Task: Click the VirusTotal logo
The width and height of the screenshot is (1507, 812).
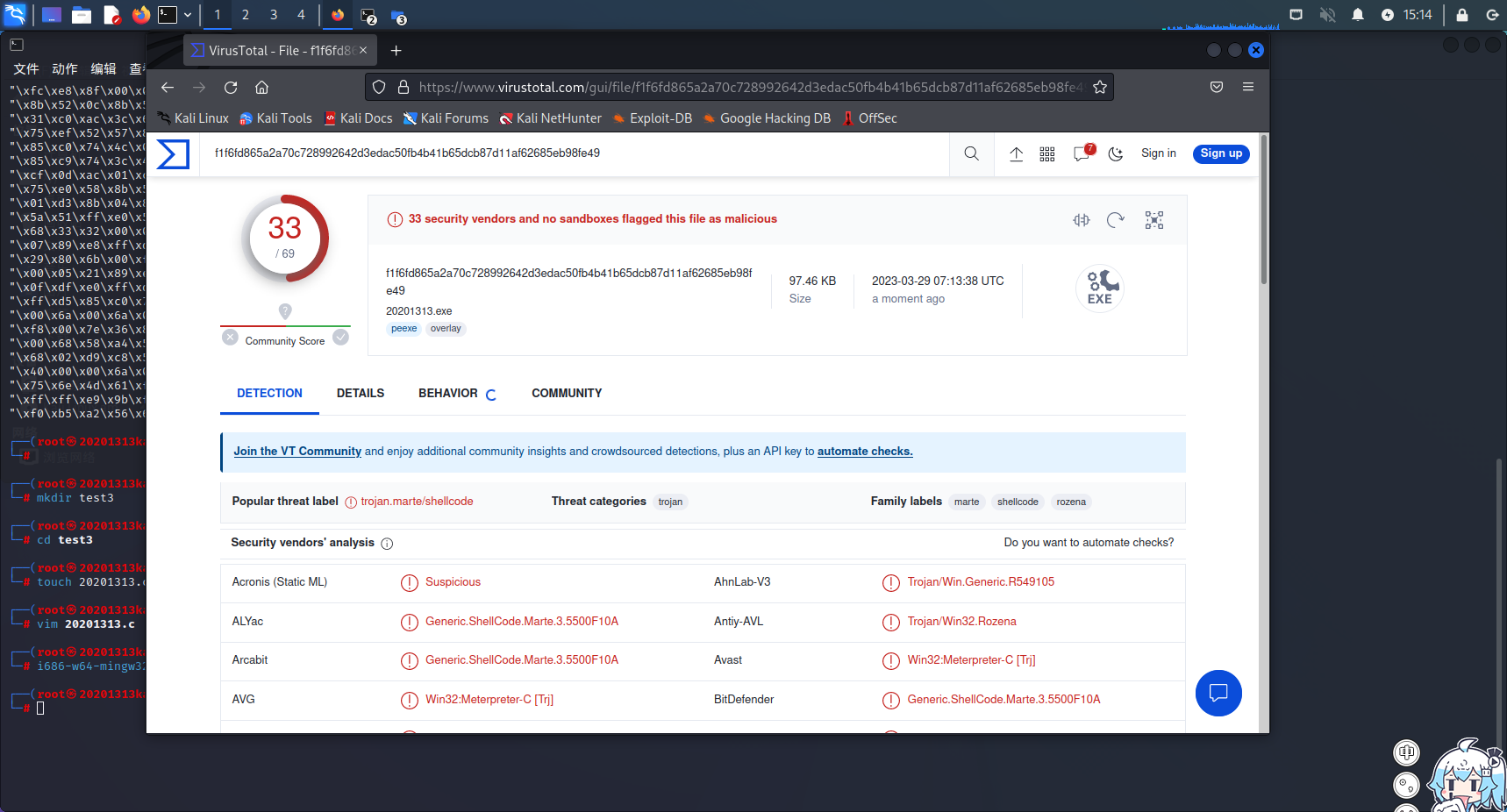Action: point(173,154)
